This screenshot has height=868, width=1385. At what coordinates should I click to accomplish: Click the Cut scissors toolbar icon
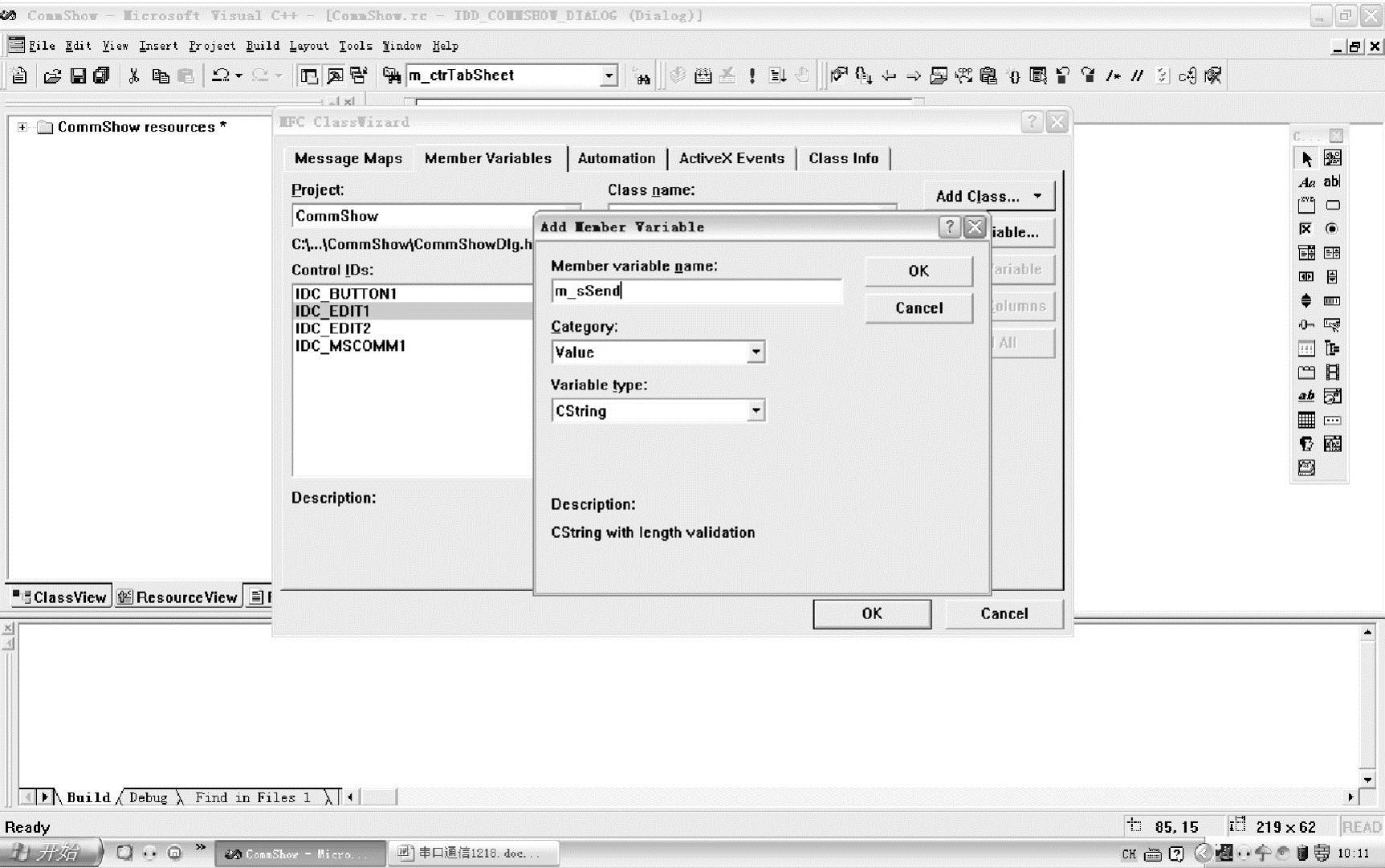(134, 75)
